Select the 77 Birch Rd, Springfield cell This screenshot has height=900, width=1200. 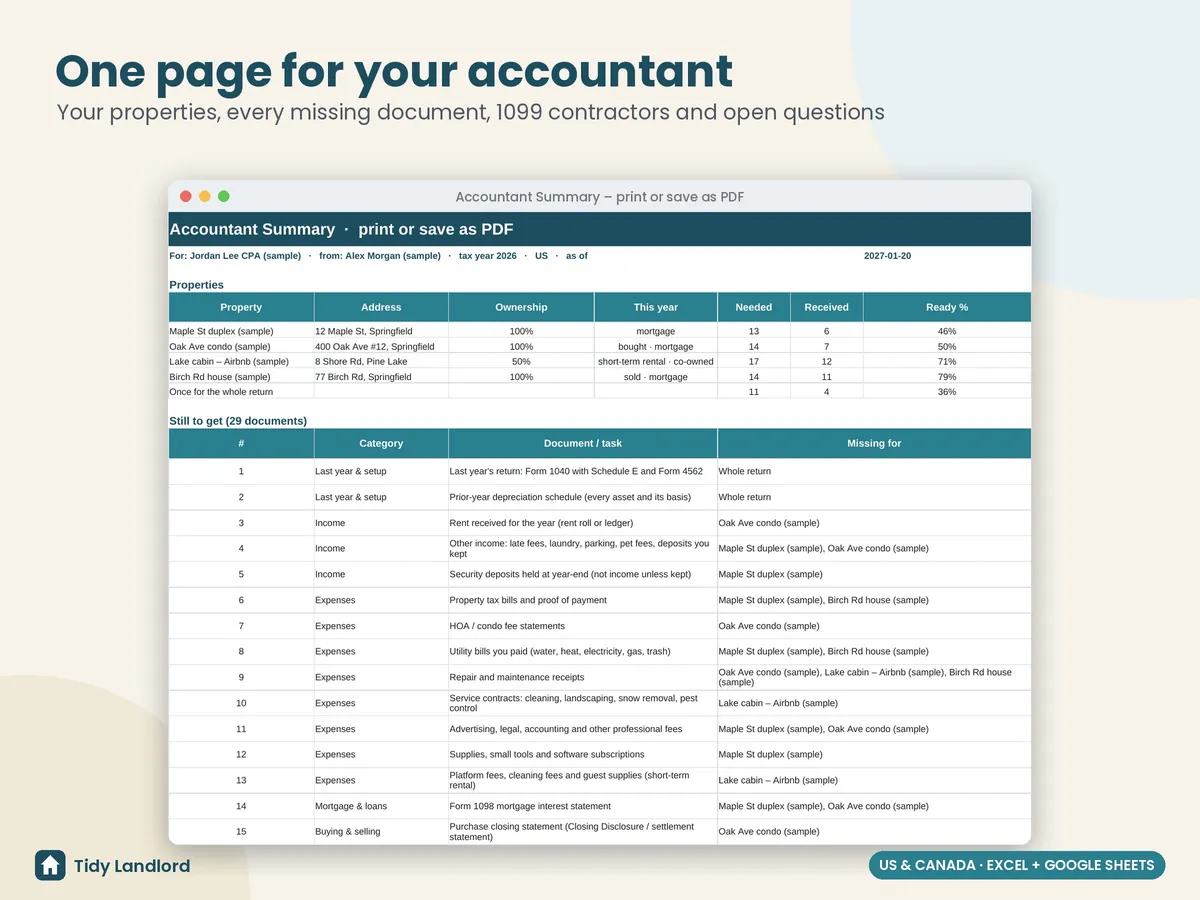coord(381,377)
